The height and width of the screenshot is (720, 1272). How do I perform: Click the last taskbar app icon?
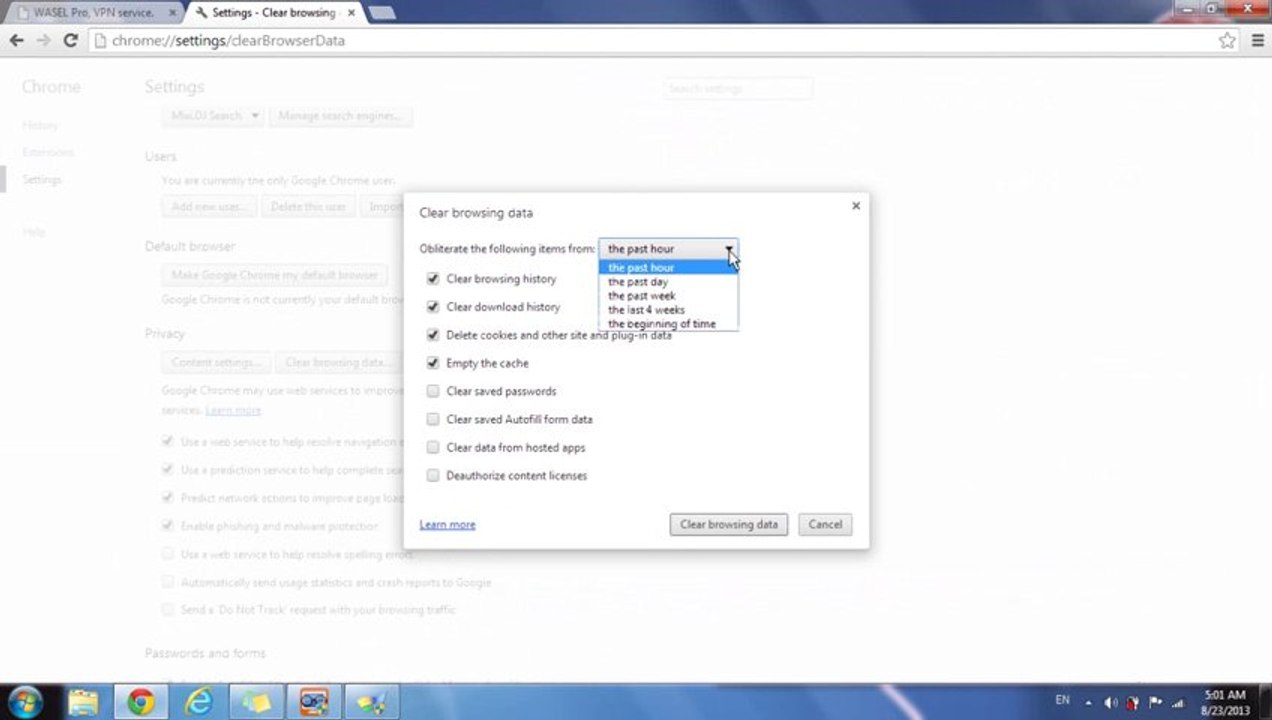click(372, 702)
